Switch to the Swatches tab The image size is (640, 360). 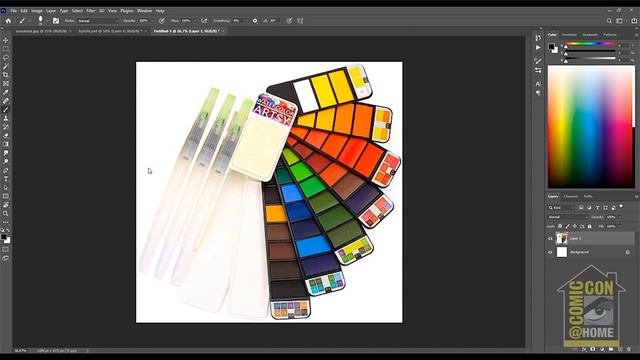[569, 35]
